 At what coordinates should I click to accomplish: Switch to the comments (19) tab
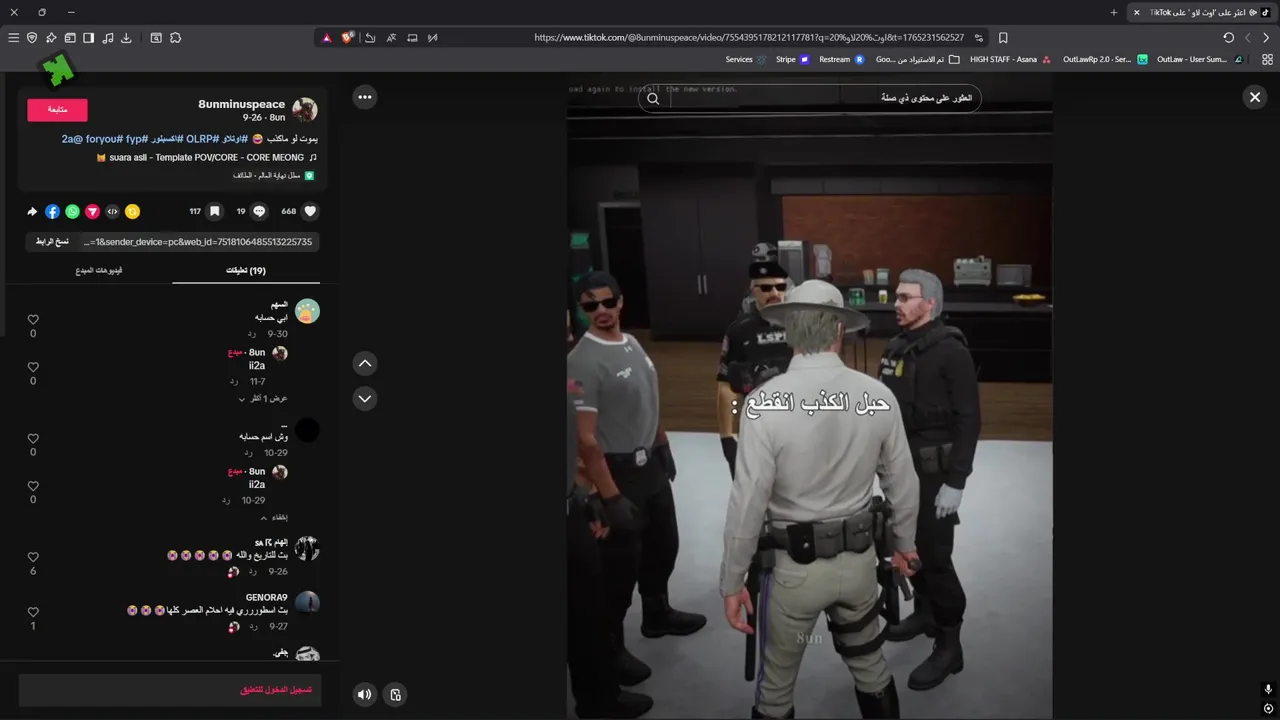click(245, 271)
